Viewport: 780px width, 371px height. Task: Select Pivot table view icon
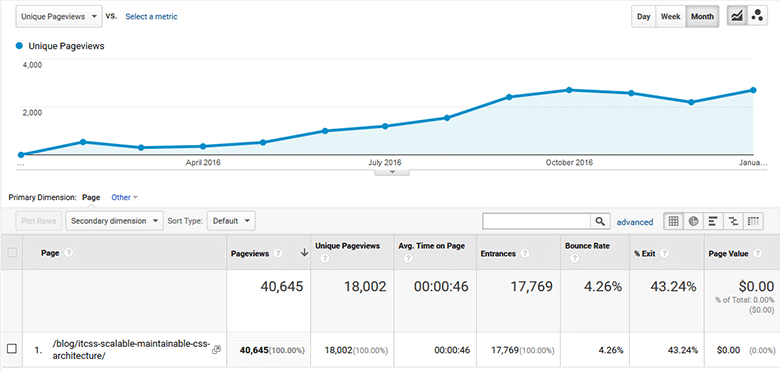coord(753,221)
